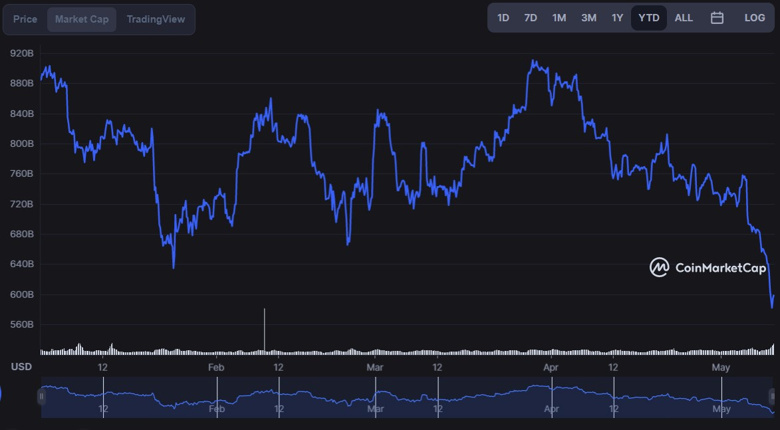Click the USD currency label
The height and width of the screenshot is (430, 780).
click(21, 367)
